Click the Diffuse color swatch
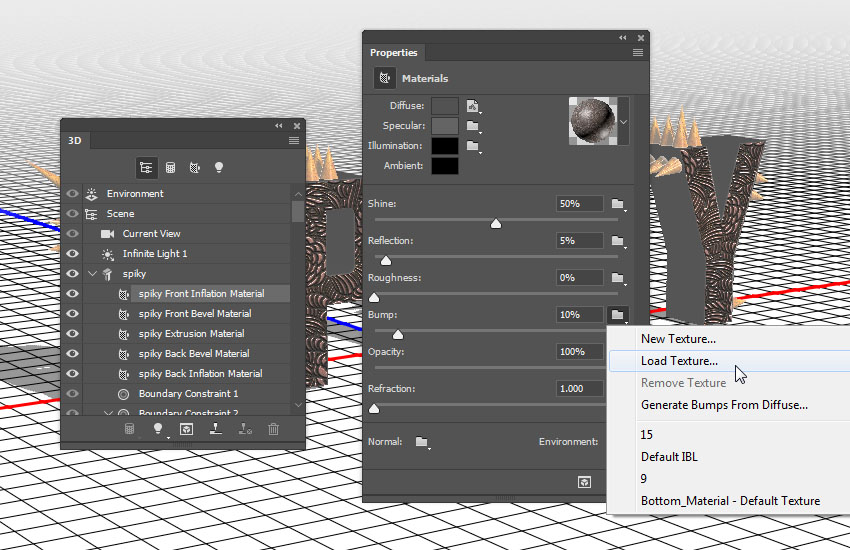Viewport: 850px width, 551px height. pos(445,106)
